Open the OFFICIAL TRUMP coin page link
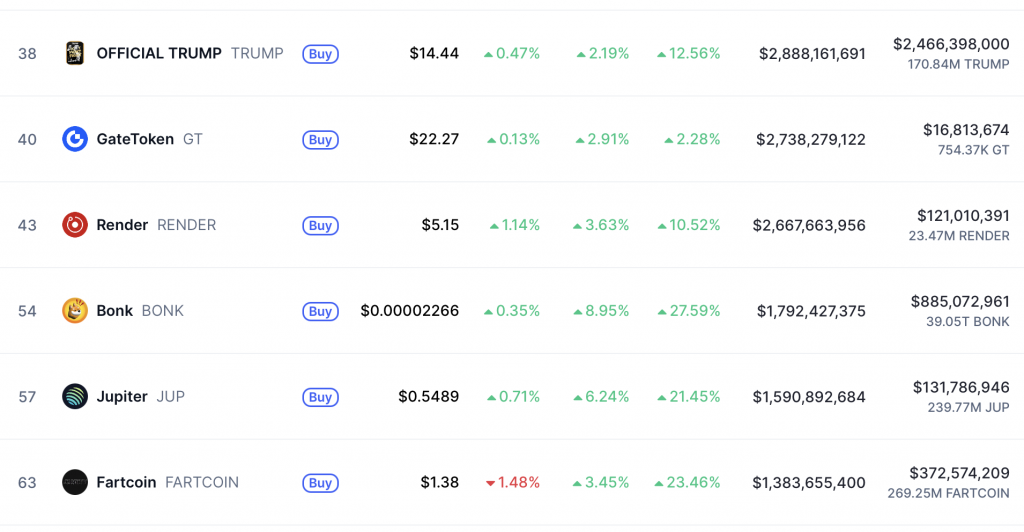The width and height of the screenshot is (1024, 532). [x=159, y=53]
